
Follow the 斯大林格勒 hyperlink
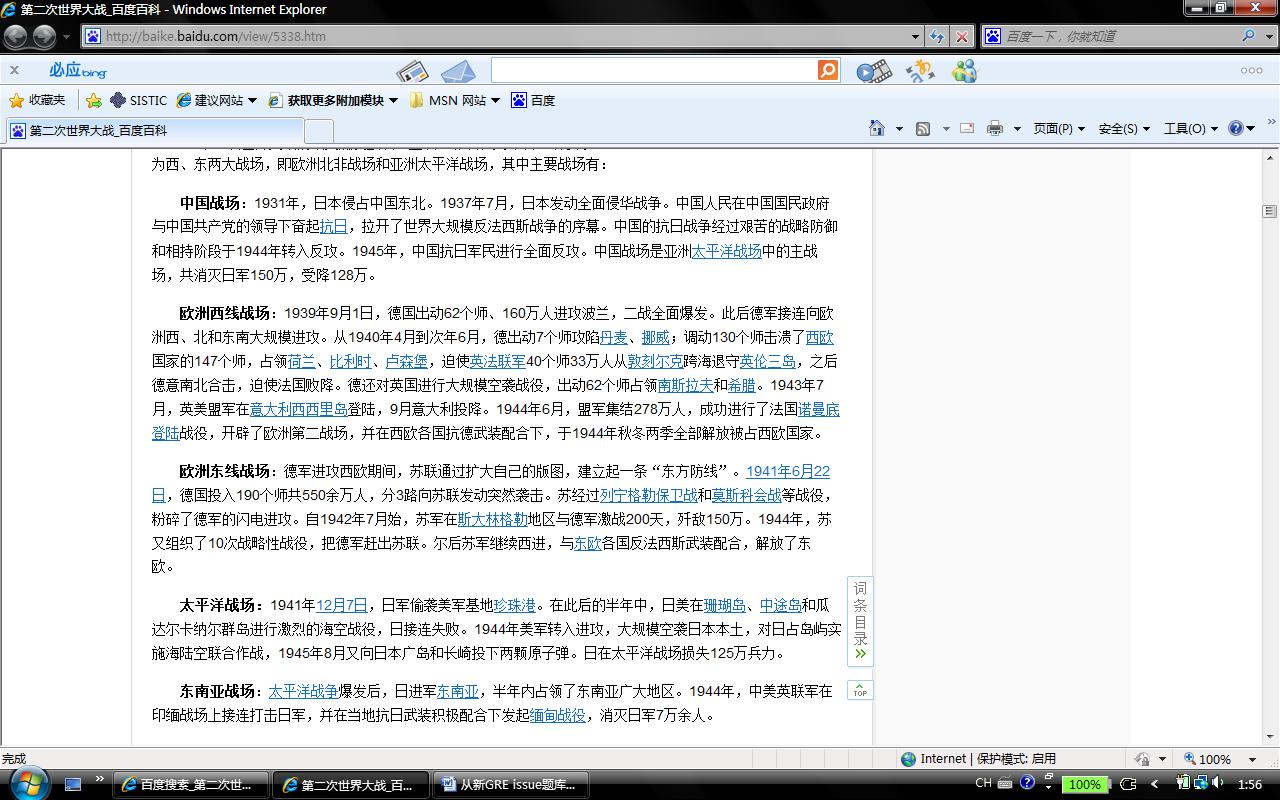[x=493, y=519]
